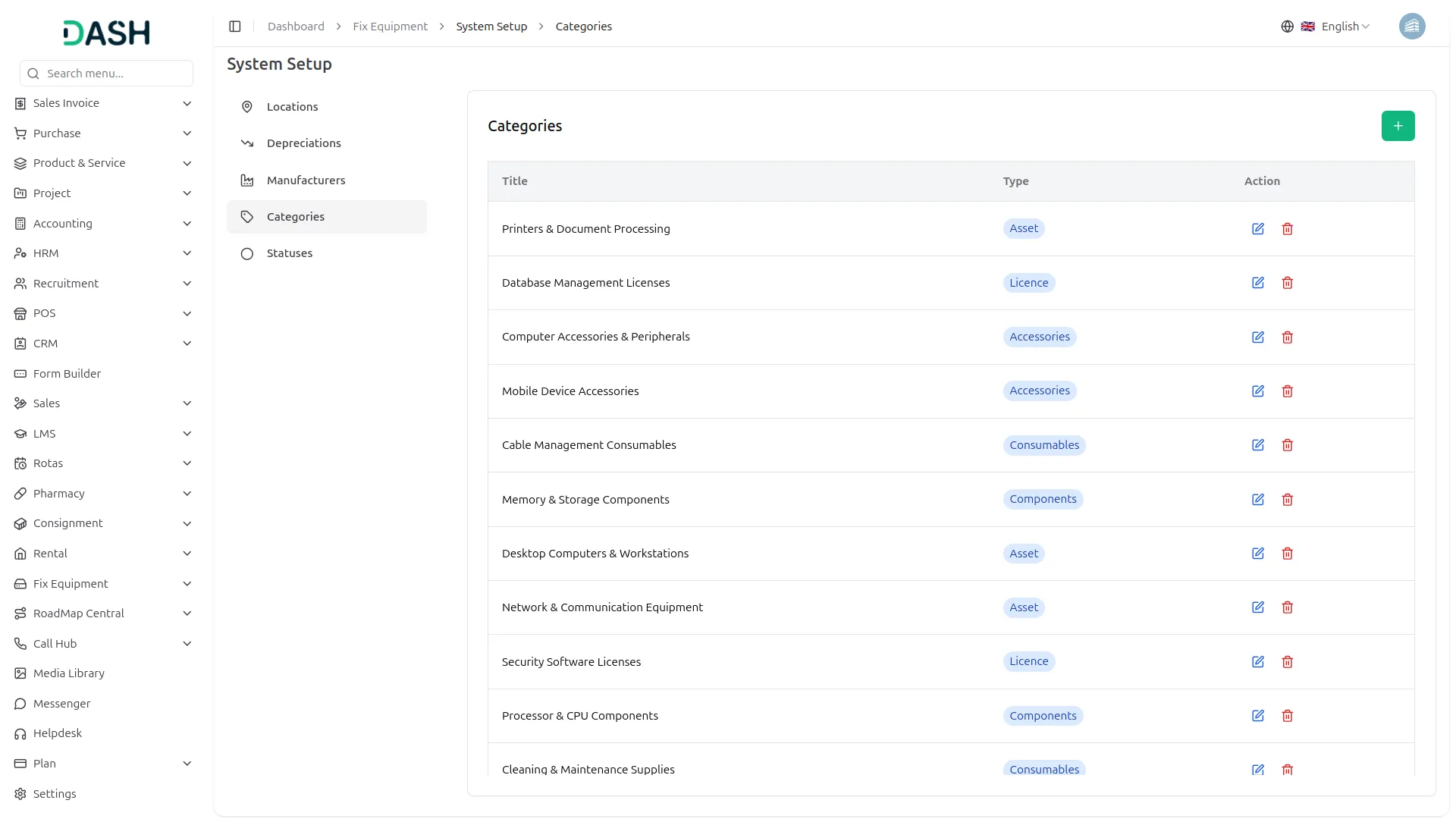Select Manufacturers in System Setup
Image resolution: width=1456 pixels, height=819 pixels.
(306, 180)
